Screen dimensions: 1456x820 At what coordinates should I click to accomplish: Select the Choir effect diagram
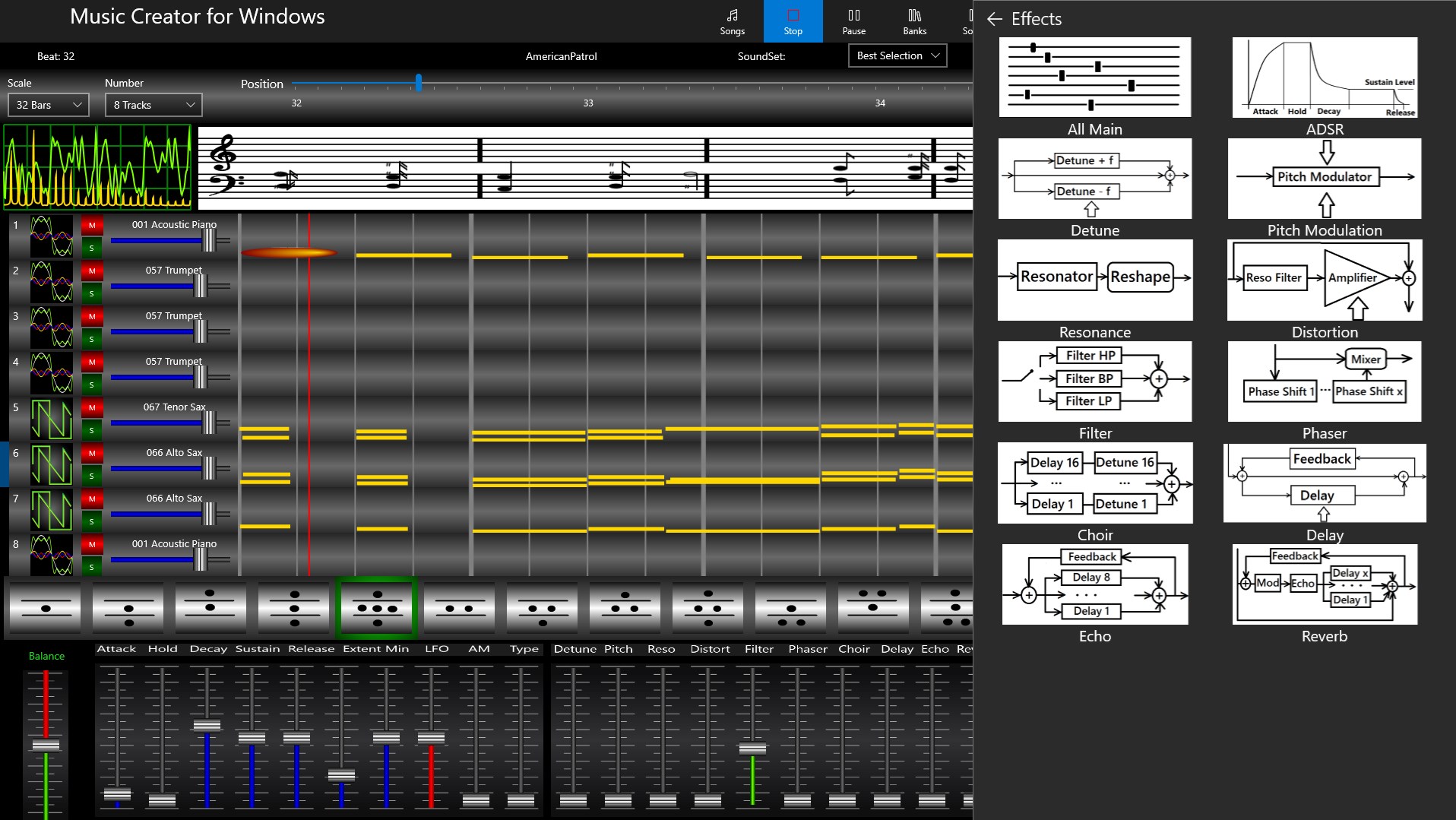[1094, 483]
